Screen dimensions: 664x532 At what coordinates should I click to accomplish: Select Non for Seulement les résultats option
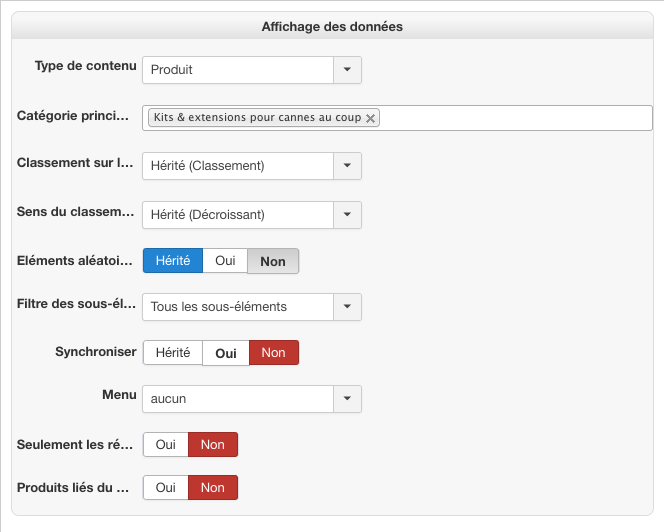(x=213, y=445)
